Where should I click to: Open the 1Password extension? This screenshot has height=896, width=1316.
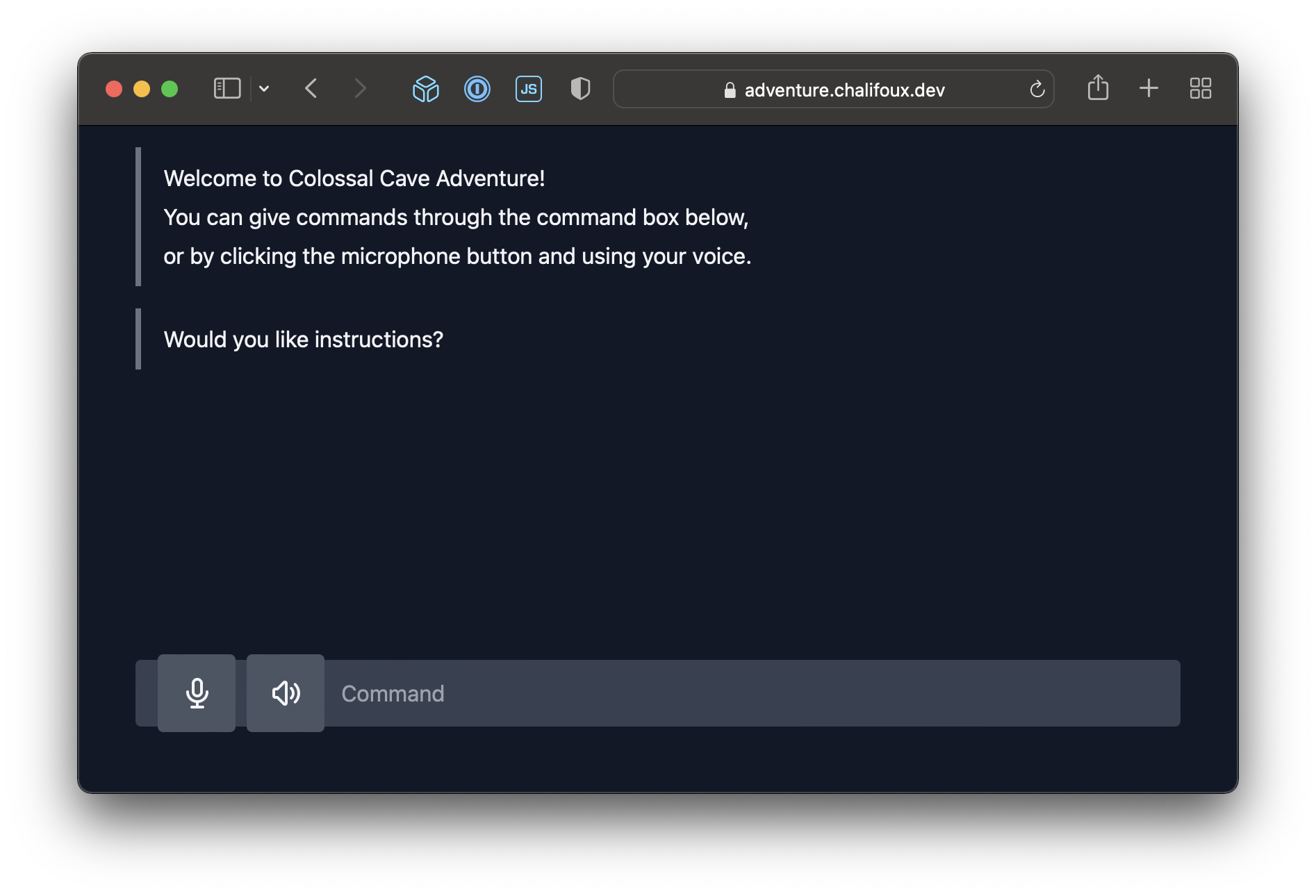(x=477, y=89)
